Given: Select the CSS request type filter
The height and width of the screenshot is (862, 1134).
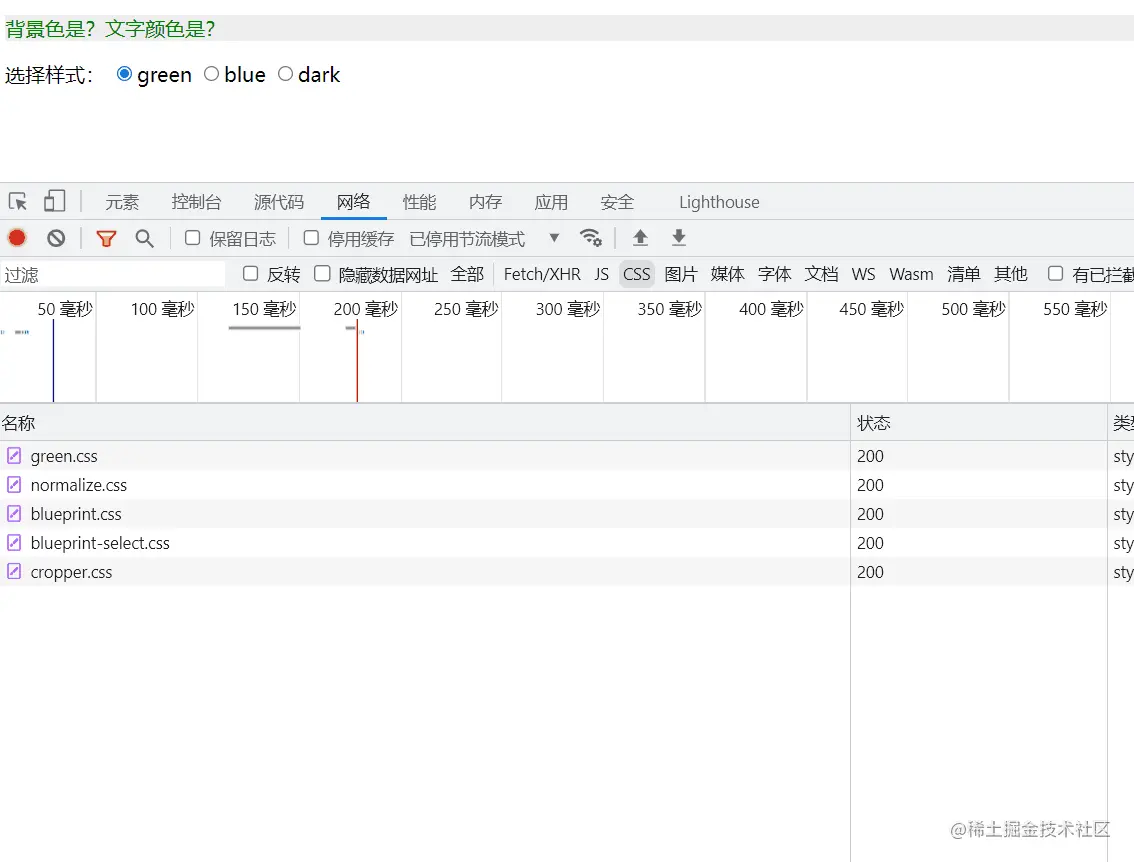Looking at the screenshot, I should pos(636,274).
